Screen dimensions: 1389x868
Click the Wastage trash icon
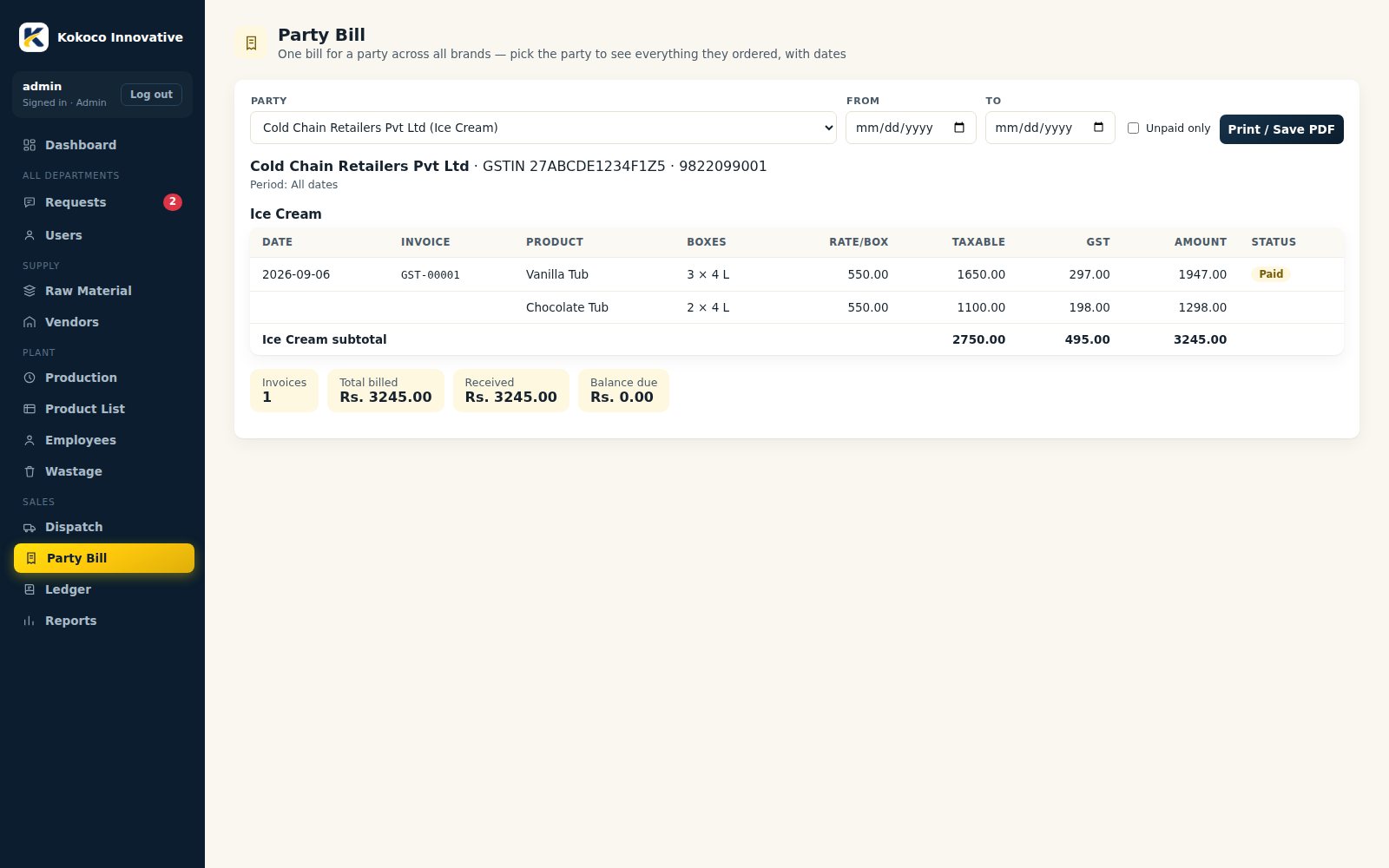tap(30, 471)
